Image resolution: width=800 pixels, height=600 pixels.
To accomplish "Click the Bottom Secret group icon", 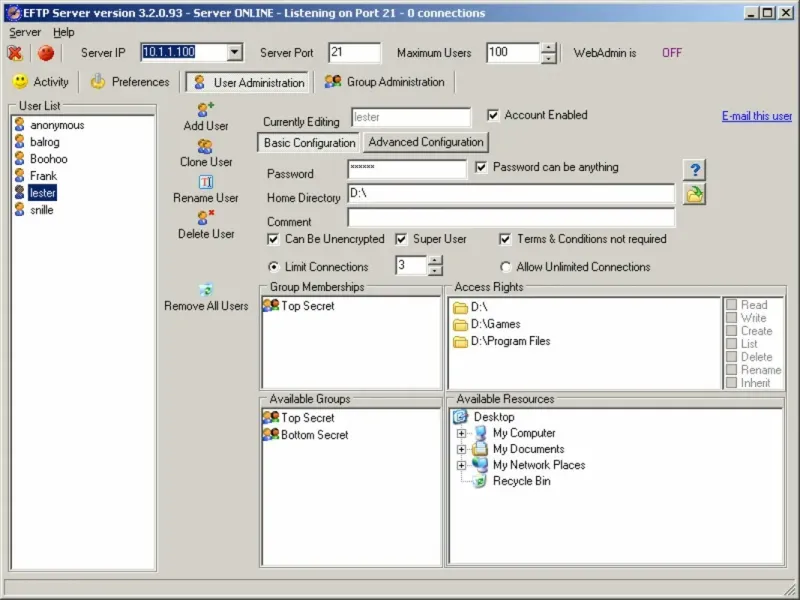I will tap(271, 434).
